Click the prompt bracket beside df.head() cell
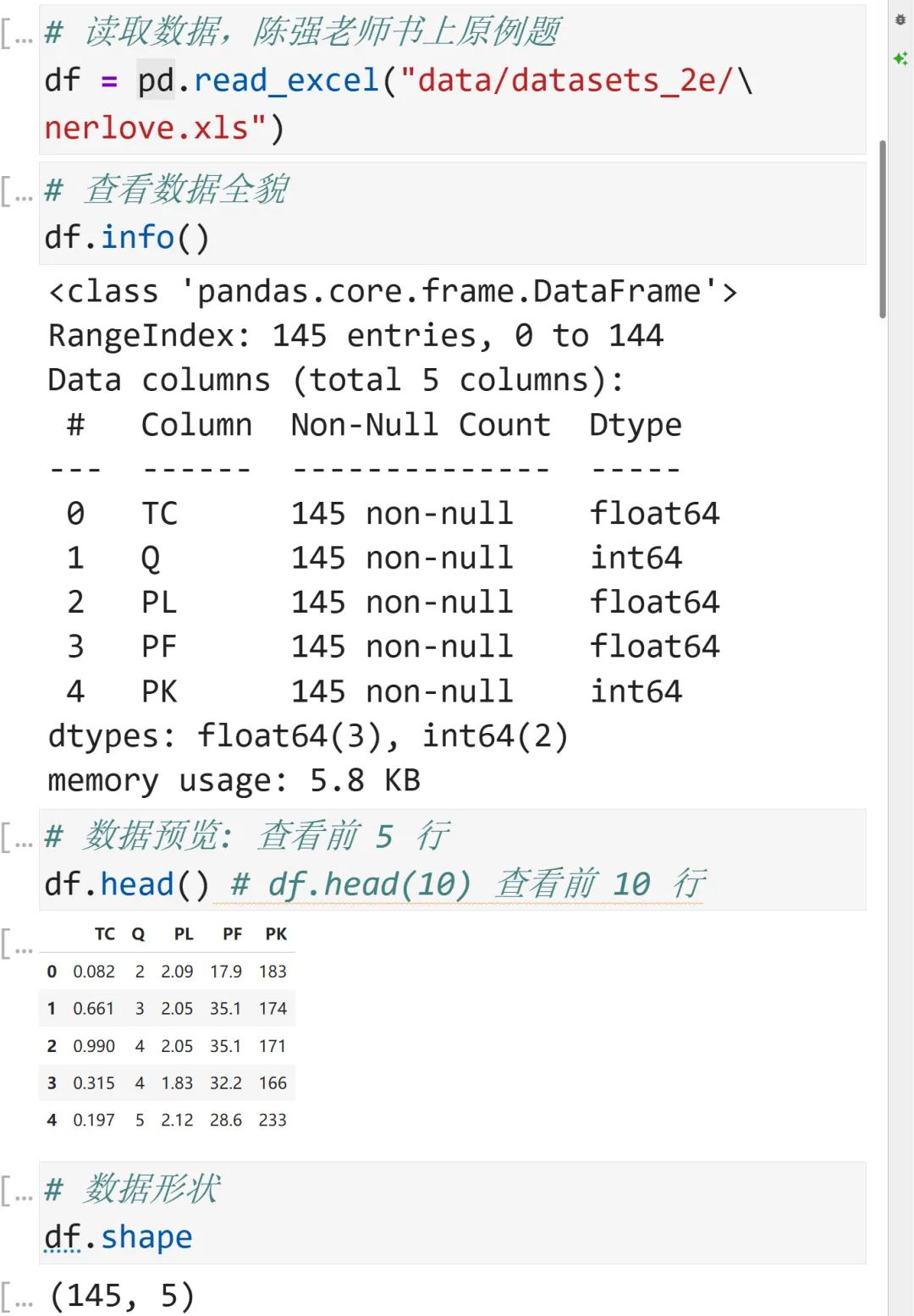914x1316 pixels. pos(17,838)
